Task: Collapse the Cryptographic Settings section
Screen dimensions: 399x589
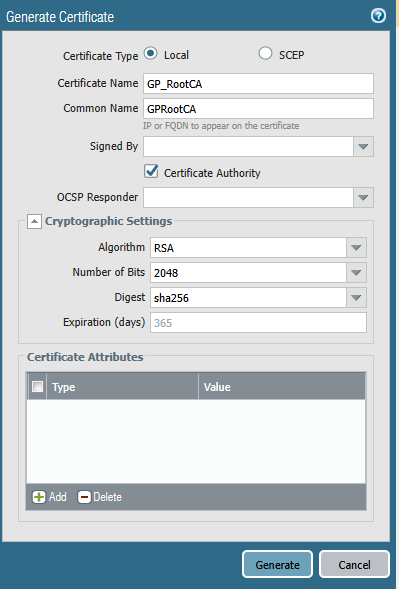Action: 34,222
